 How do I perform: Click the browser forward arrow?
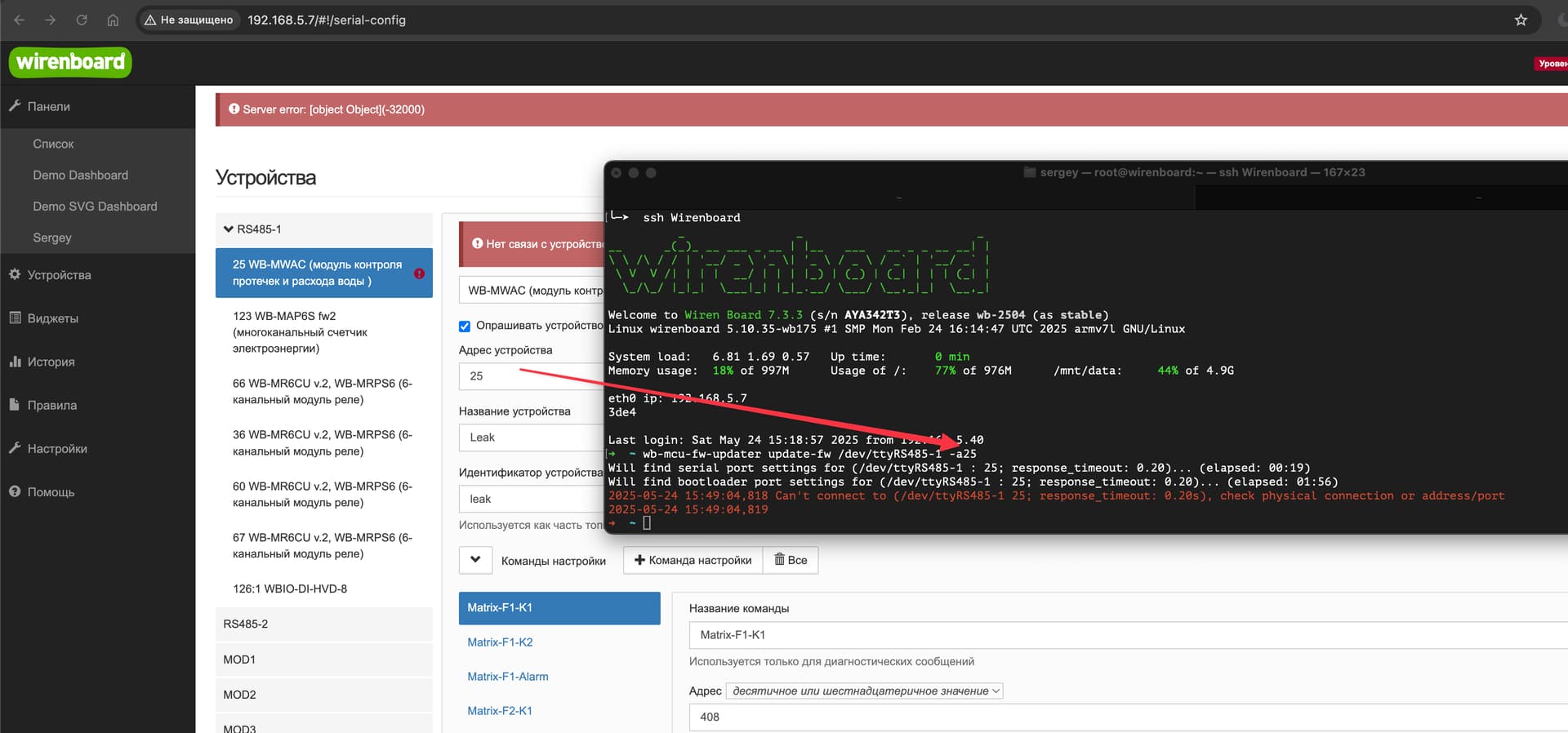coord(51,20)
